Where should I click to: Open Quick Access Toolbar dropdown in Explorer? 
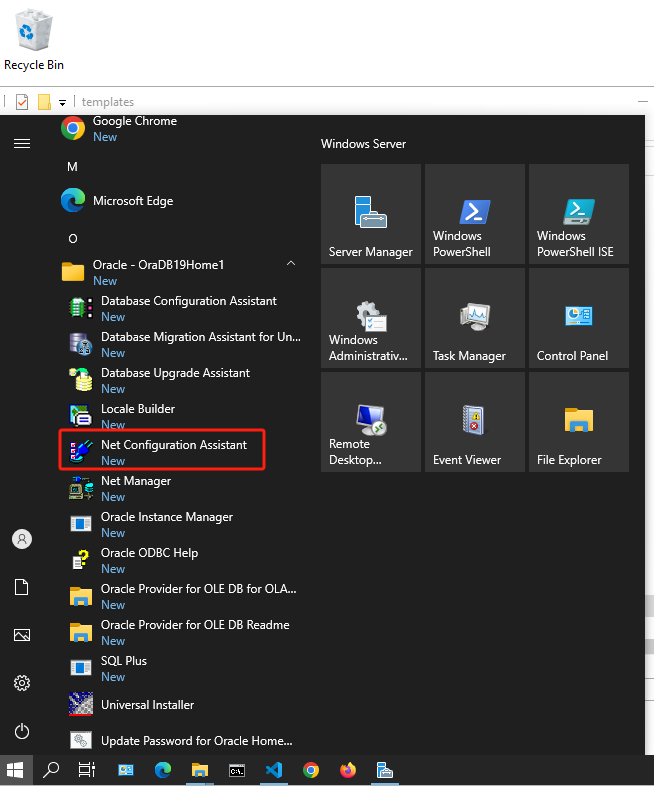tap(62, 102)
